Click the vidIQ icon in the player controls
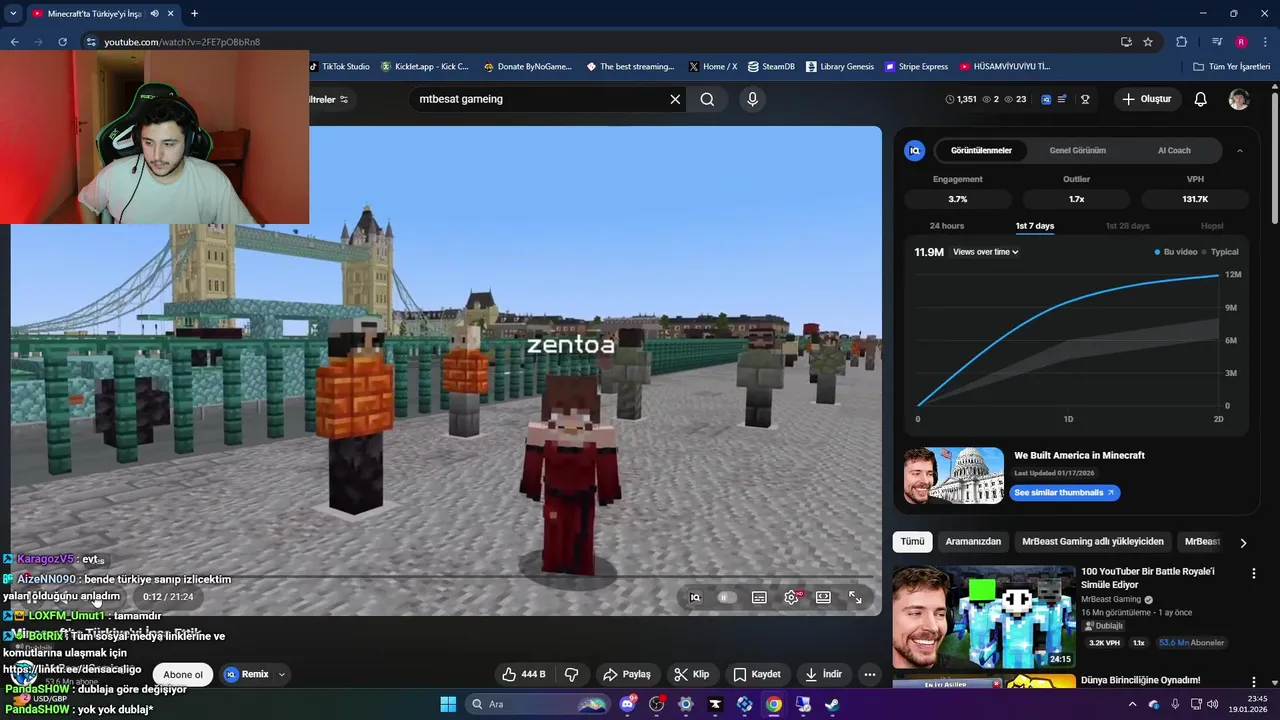The height and width of the screenshot is (720, 1280). pyautogui.click(x=695, y=597)
